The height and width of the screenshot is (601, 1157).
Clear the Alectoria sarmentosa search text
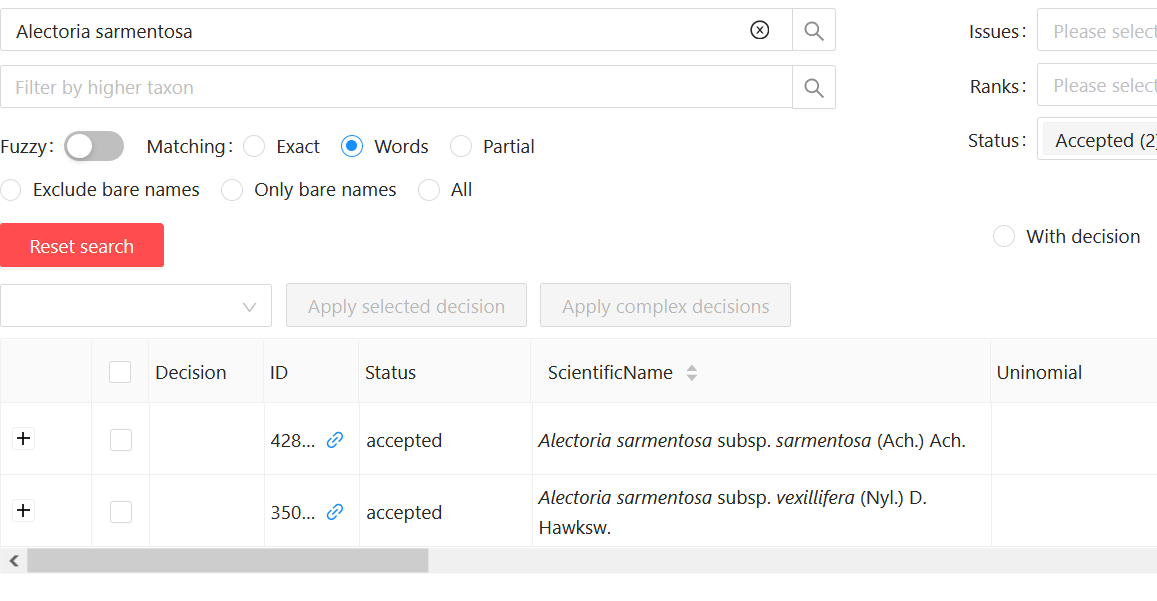click(x=760, y=30)
